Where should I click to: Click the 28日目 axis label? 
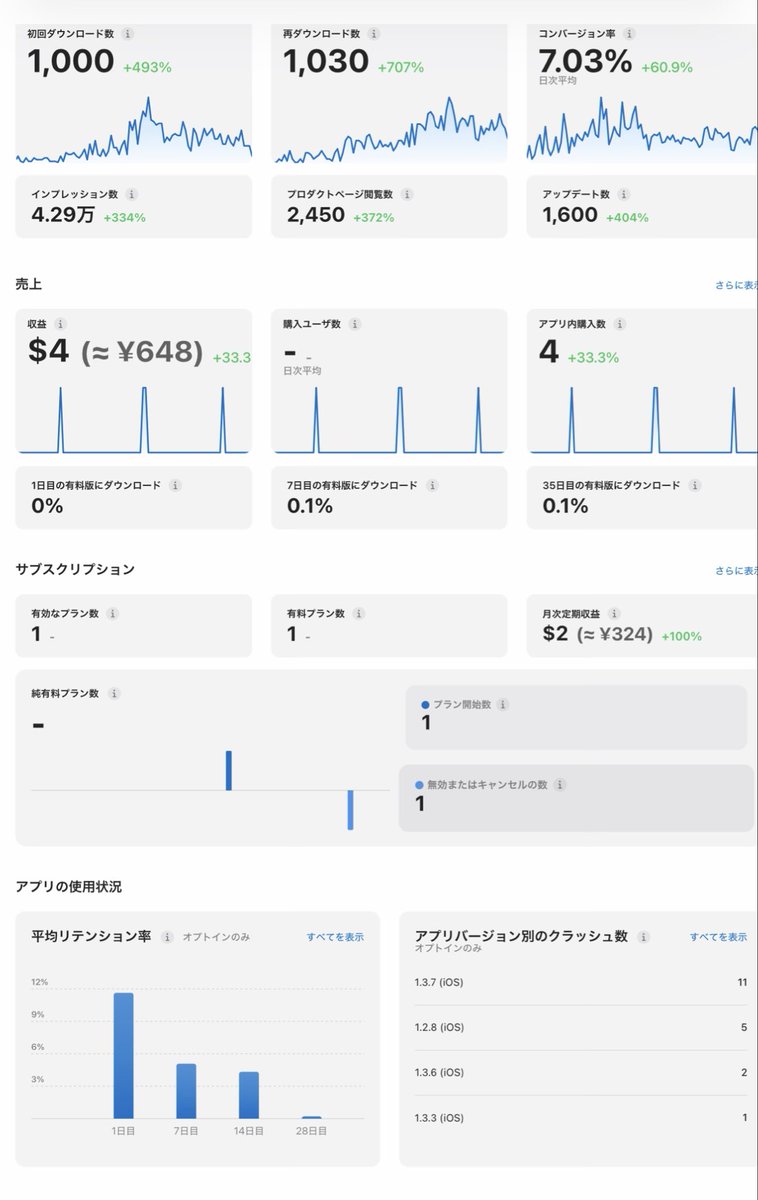pyautogui.click(x=311, y=1131)
